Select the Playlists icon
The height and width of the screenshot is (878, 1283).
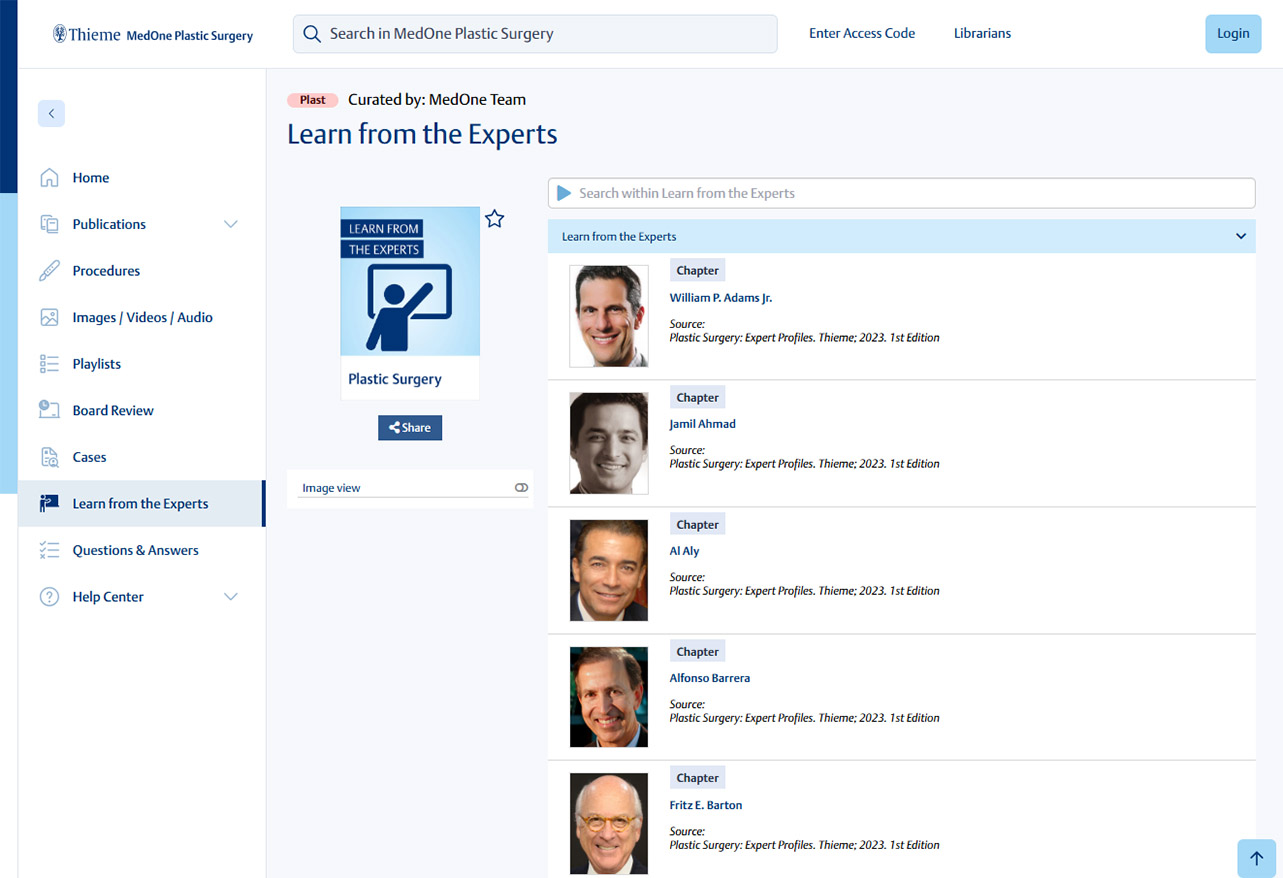(49, 363)
